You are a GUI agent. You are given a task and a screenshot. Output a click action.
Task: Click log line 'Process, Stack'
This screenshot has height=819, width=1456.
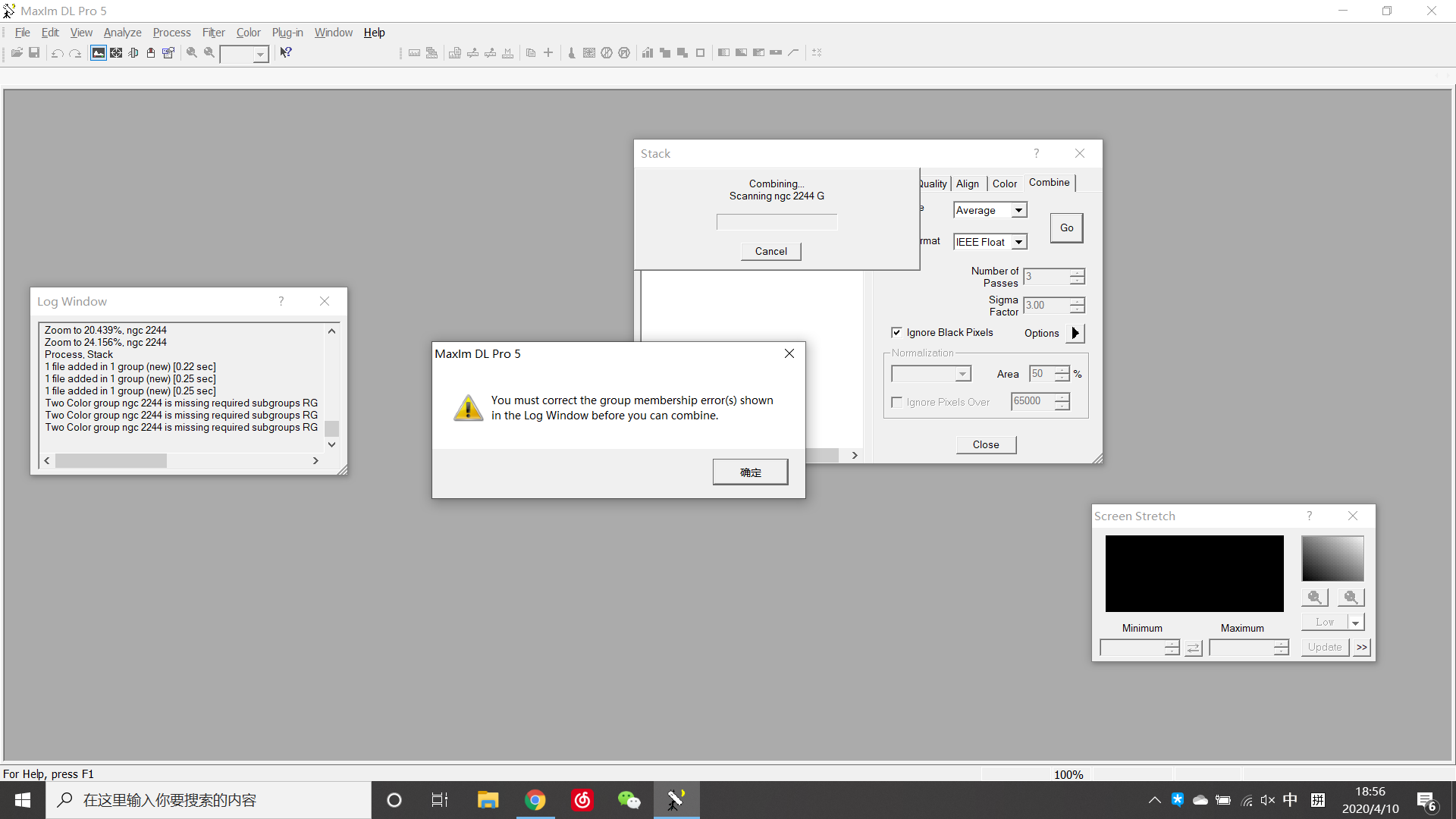tap(79, 354)
